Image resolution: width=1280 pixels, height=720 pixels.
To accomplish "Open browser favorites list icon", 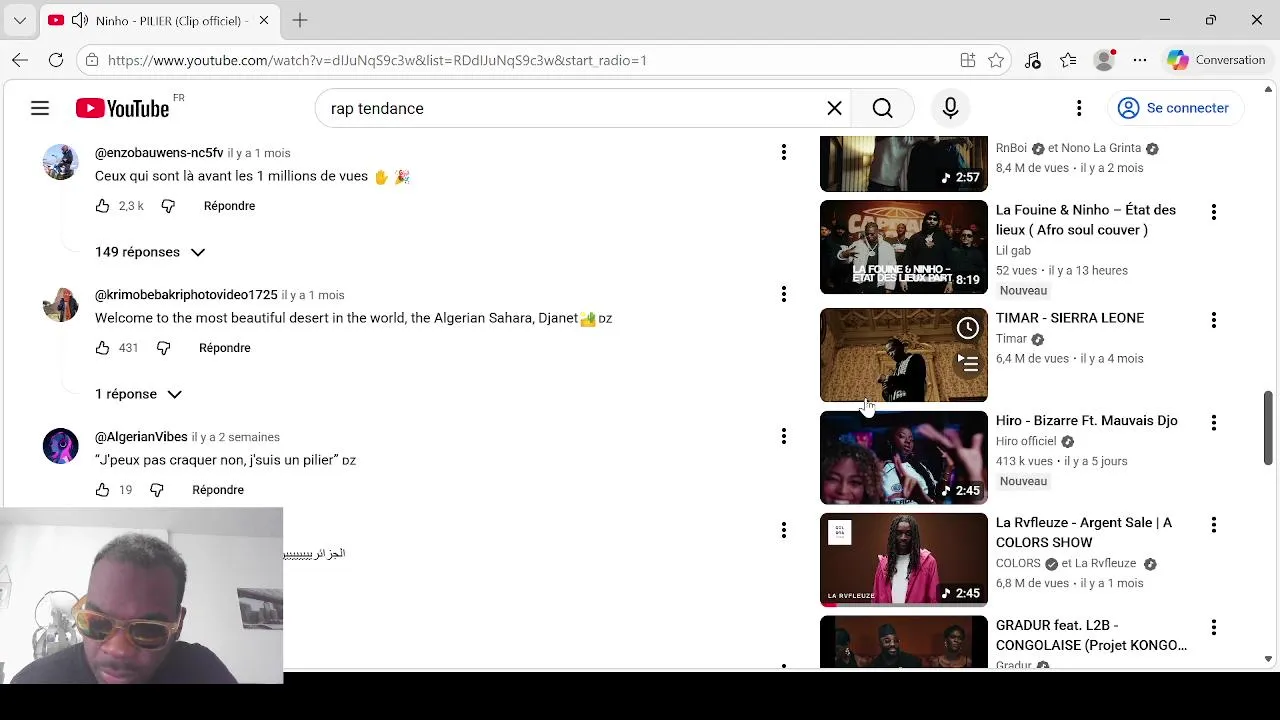I will coord(1068,60).
